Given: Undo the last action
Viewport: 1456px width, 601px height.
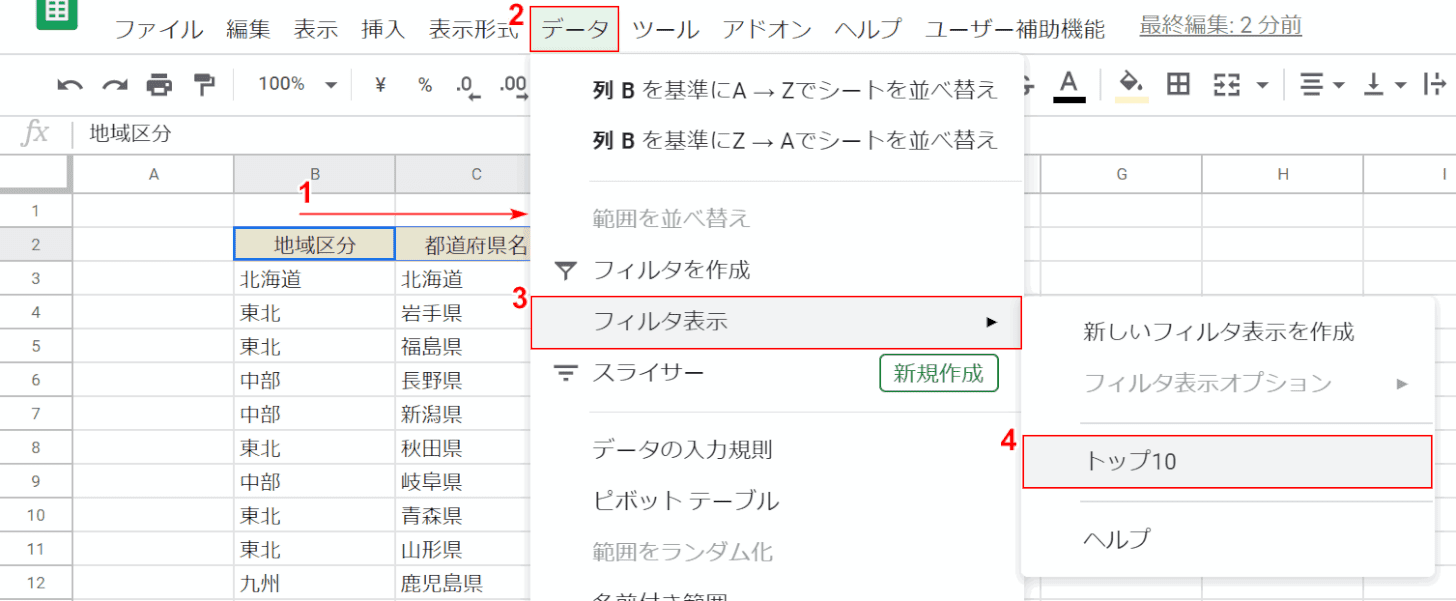Looking at the screenshot, I should [x=70, y=86].
